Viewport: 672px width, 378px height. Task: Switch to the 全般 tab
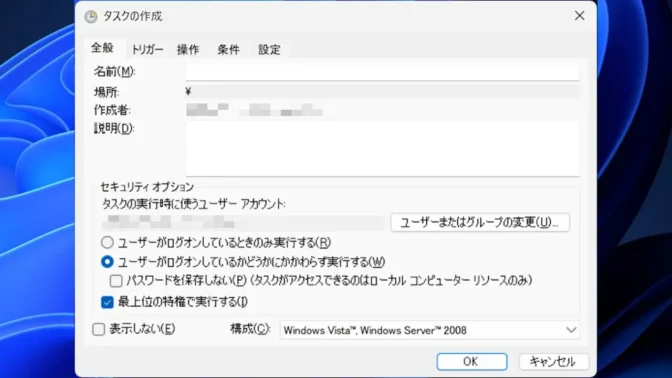[102, 48]
